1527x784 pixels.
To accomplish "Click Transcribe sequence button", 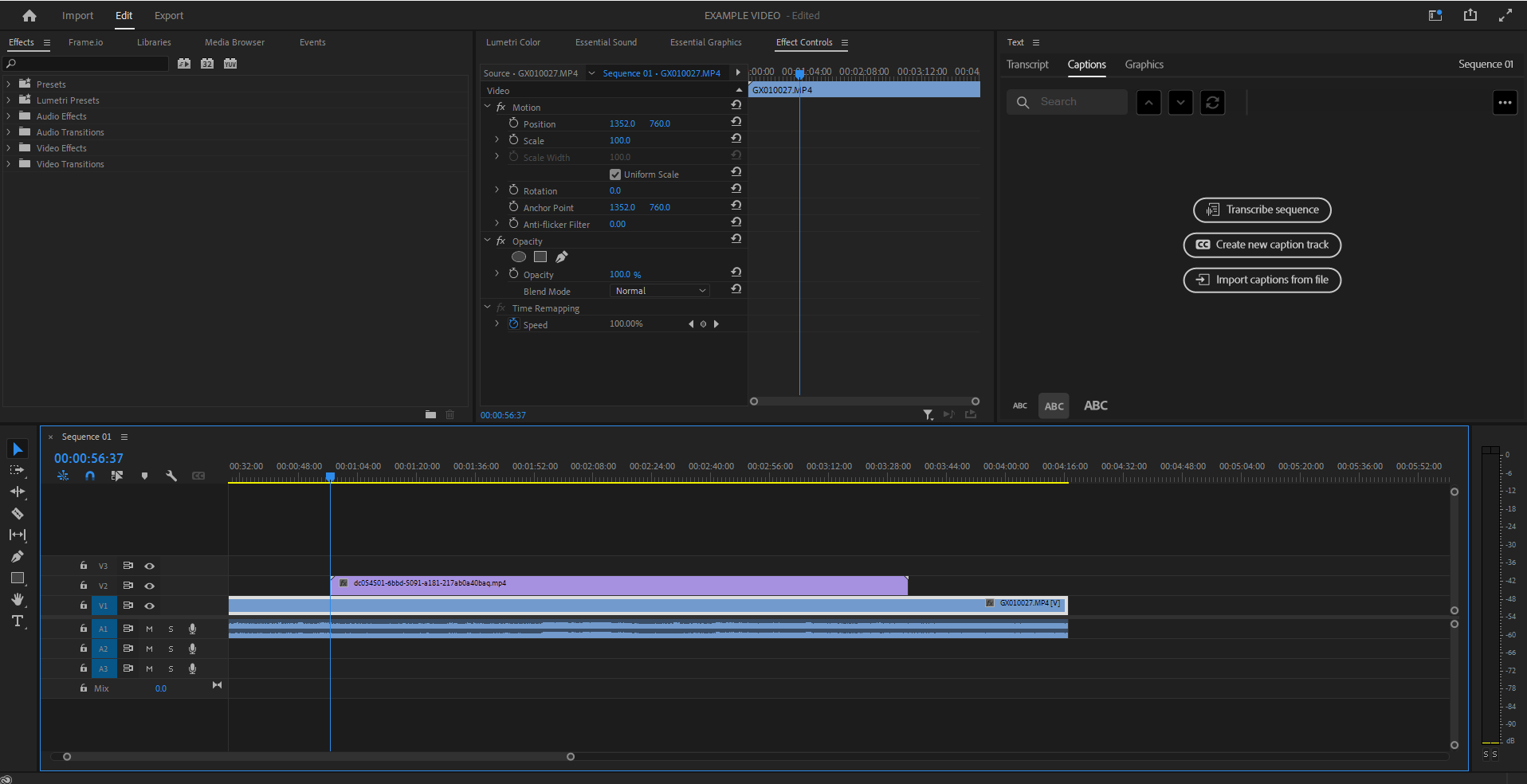I will (1262, 210).
